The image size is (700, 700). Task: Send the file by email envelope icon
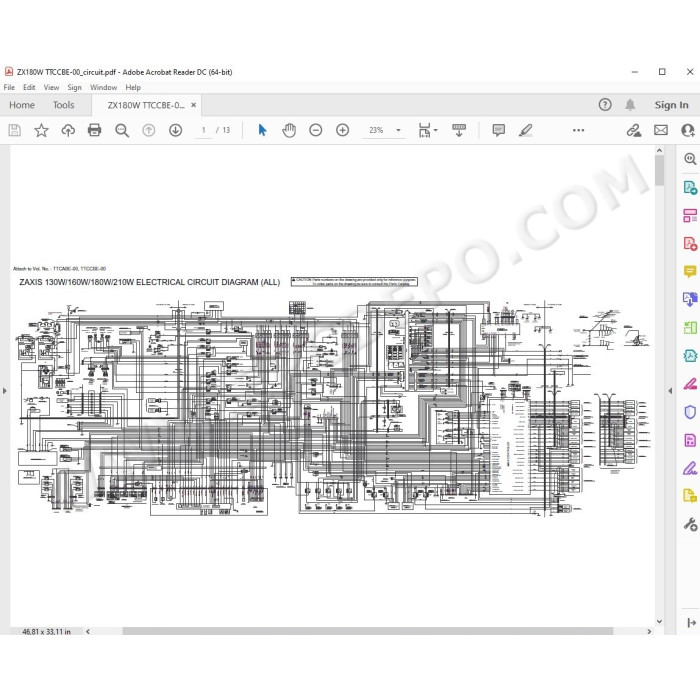[661, 130]
